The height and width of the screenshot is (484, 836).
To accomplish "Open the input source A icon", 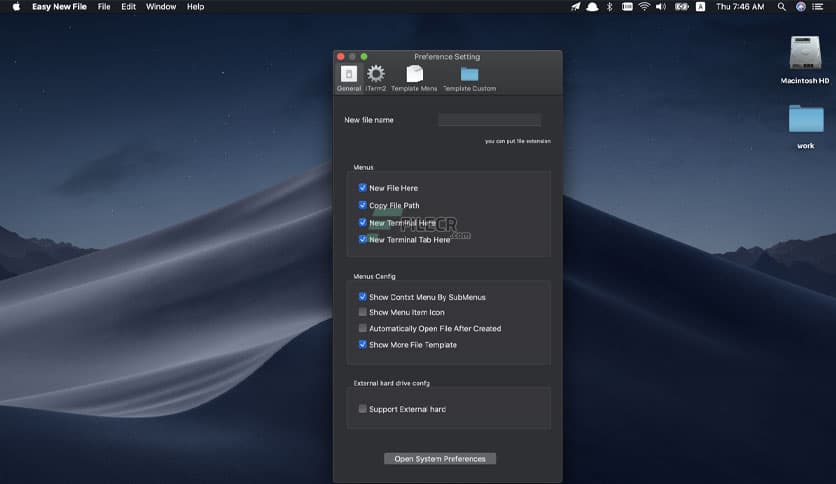I will coord(700,7).
